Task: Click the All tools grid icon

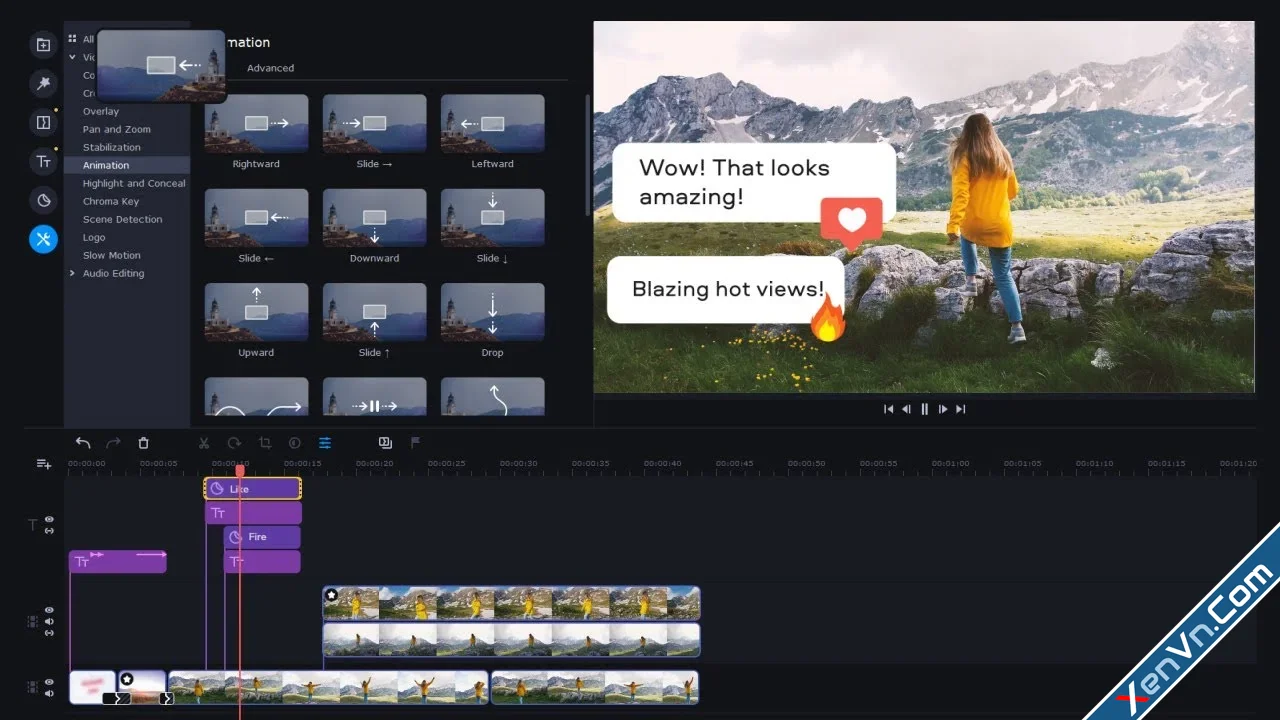Action: (72, 39)
